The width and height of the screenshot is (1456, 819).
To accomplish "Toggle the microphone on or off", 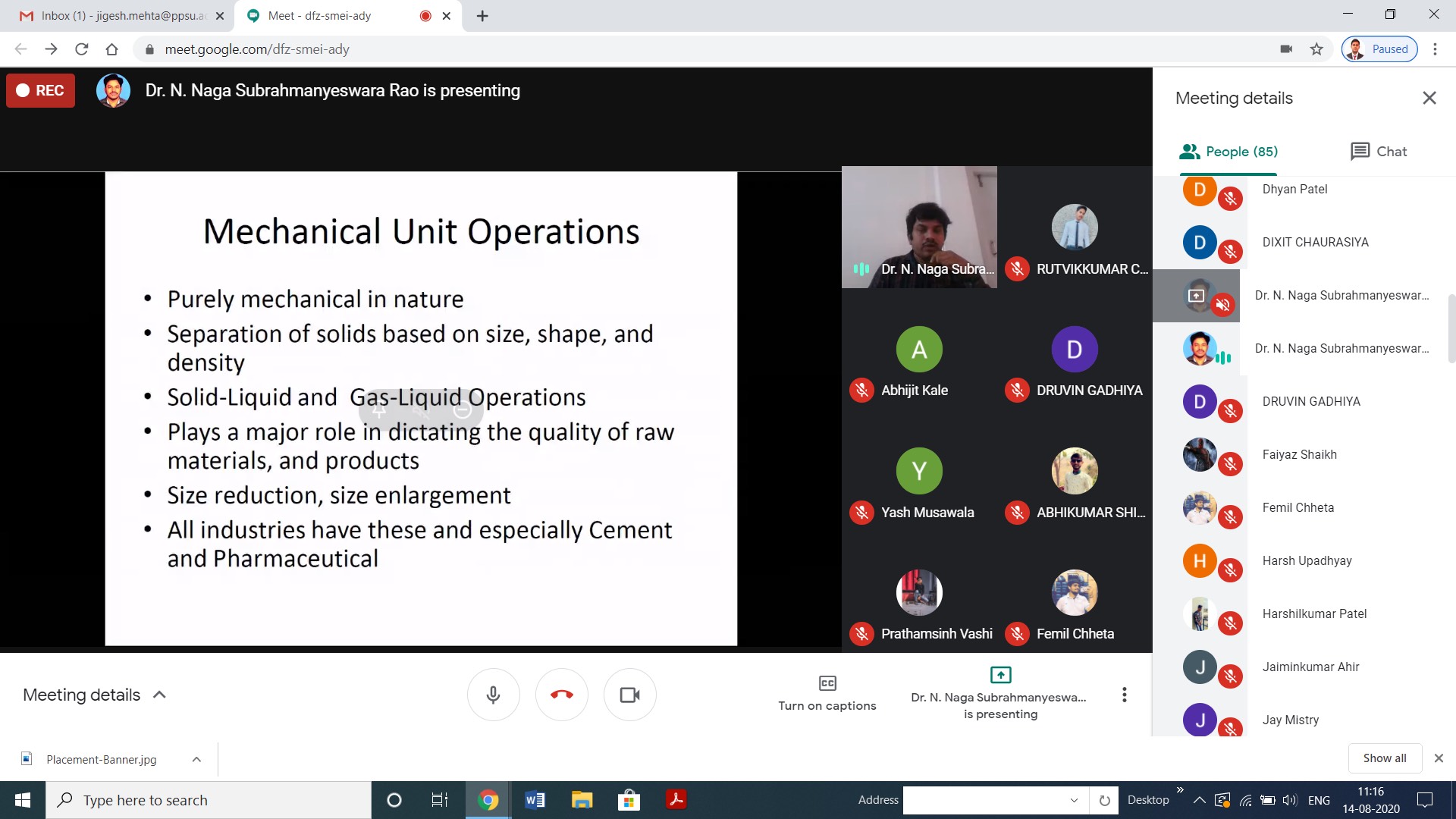I will tap(493, 695).
